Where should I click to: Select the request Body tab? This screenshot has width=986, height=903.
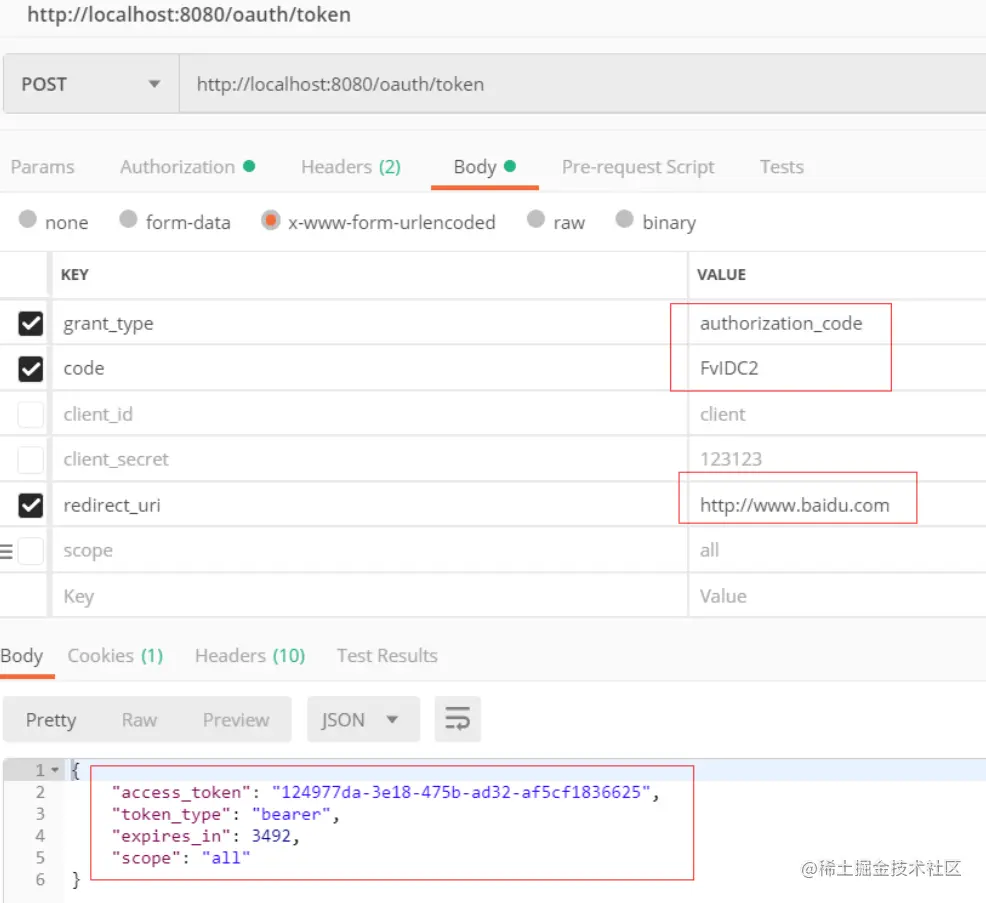click(484, 167)
